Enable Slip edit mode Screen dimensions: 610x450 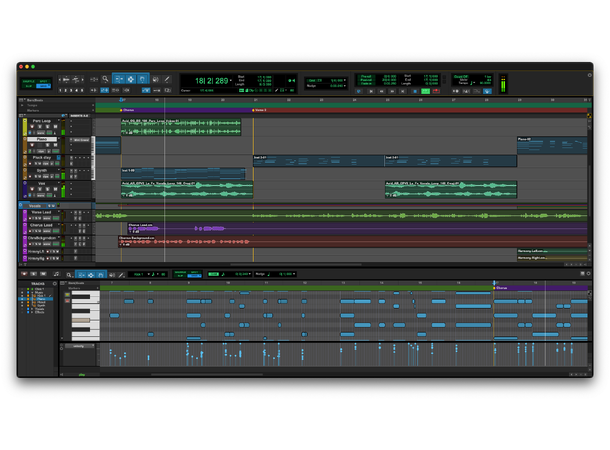click(x=29, y=86)
